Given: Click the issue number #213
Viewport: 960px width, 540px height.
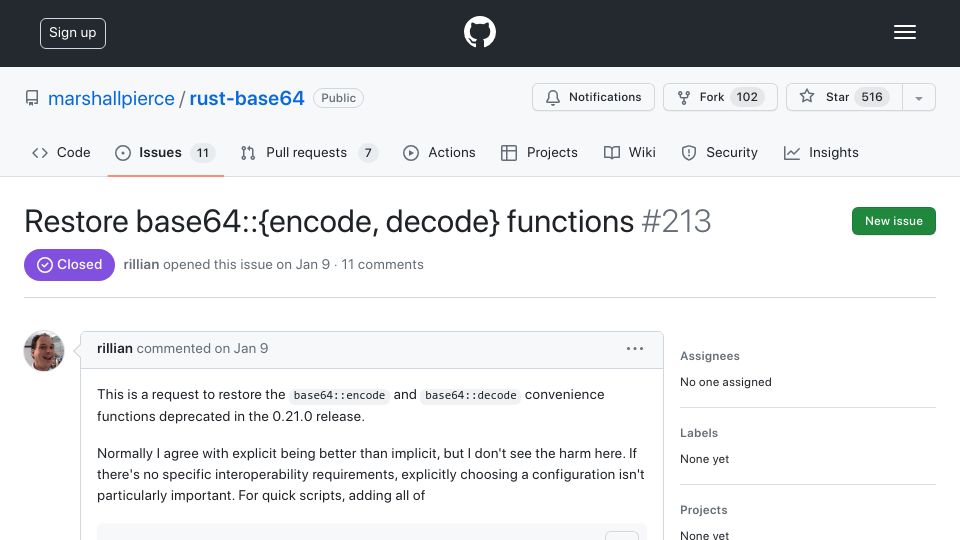Looking at the screenshot, I should pos(676,221).
